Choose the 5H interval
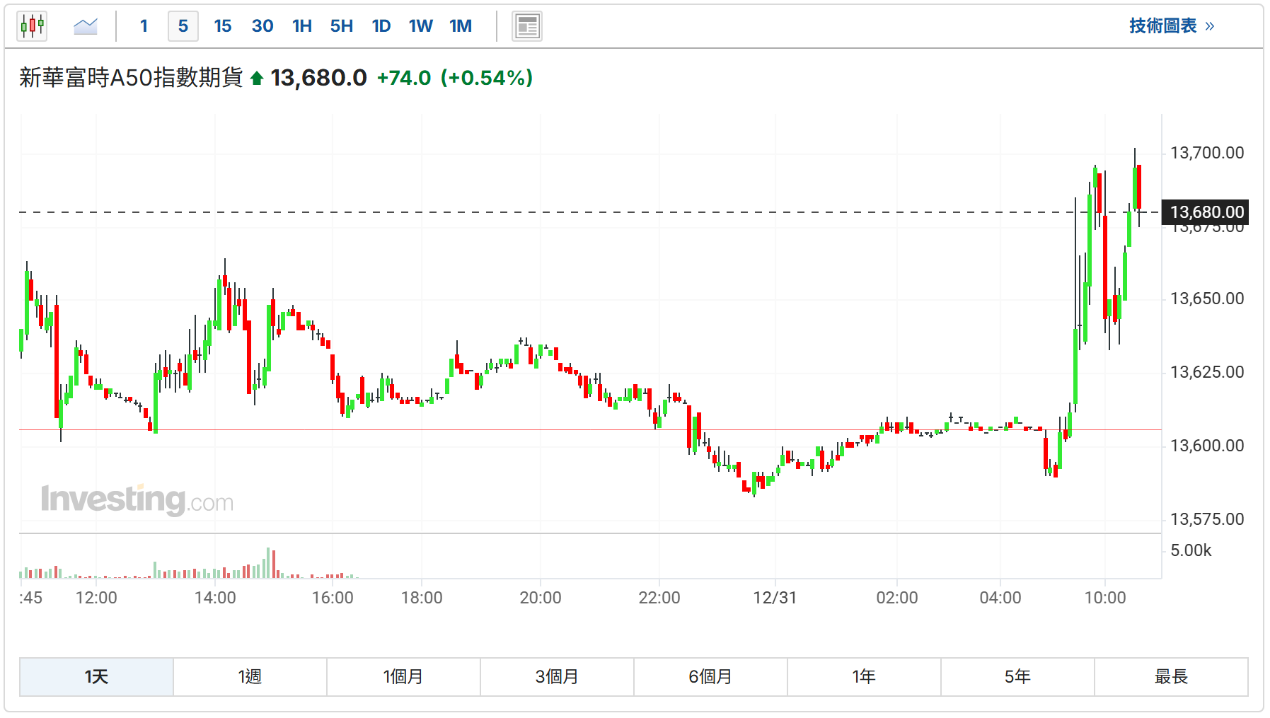 [x=342, y=26]
